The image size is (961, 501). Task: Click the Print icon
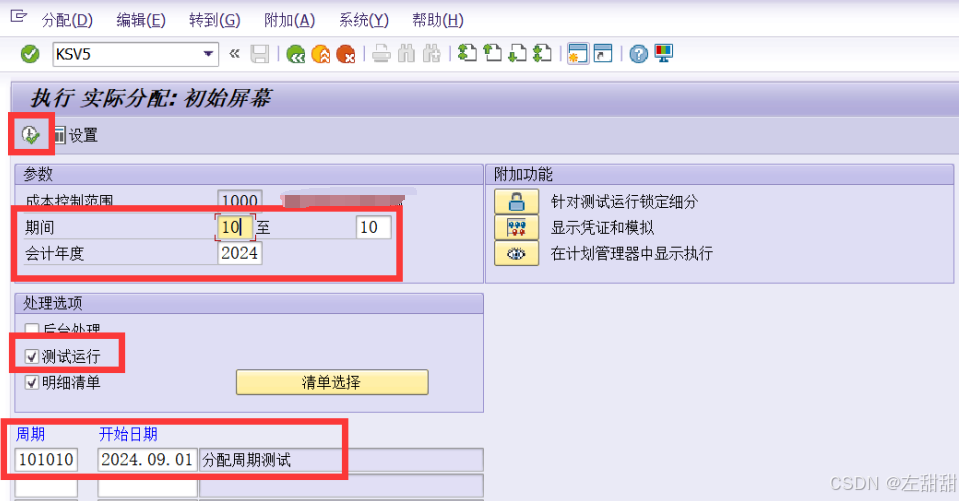point(381,54)
